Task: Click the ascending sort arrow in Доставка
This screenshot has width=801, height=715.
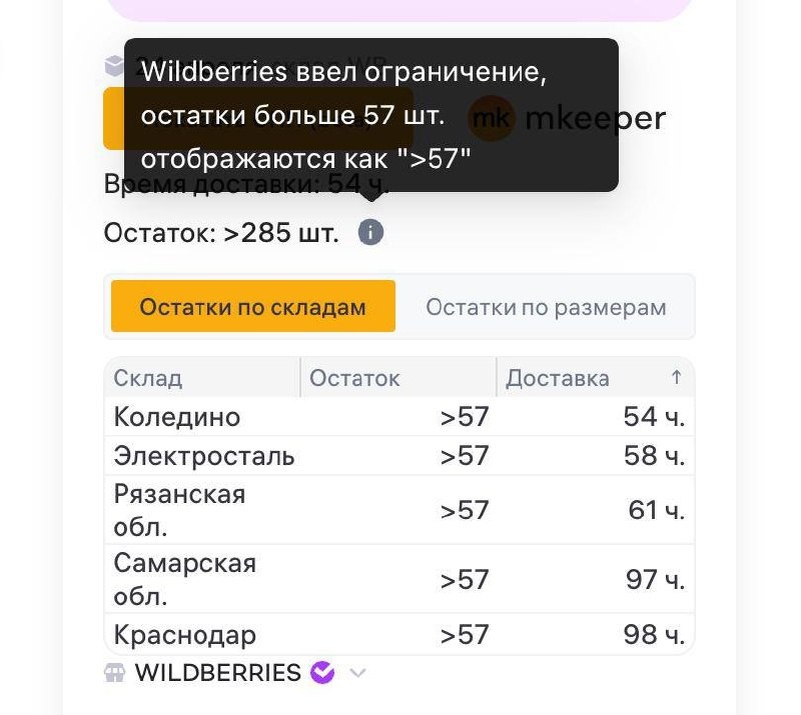Action: pos(676,377)
